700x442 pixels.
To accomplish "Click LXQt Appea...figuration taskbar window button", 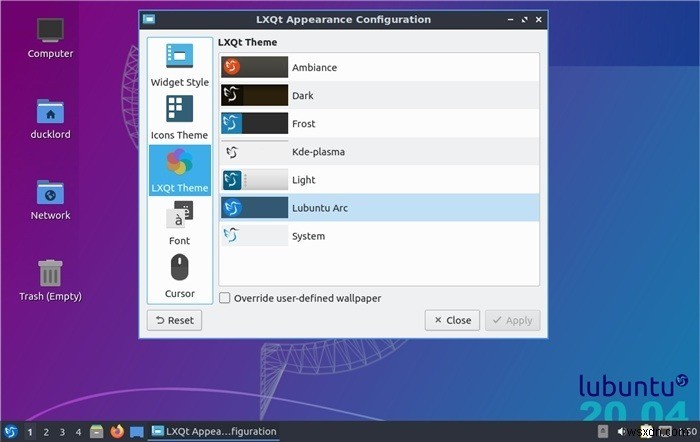I will (x=214, y=432).
